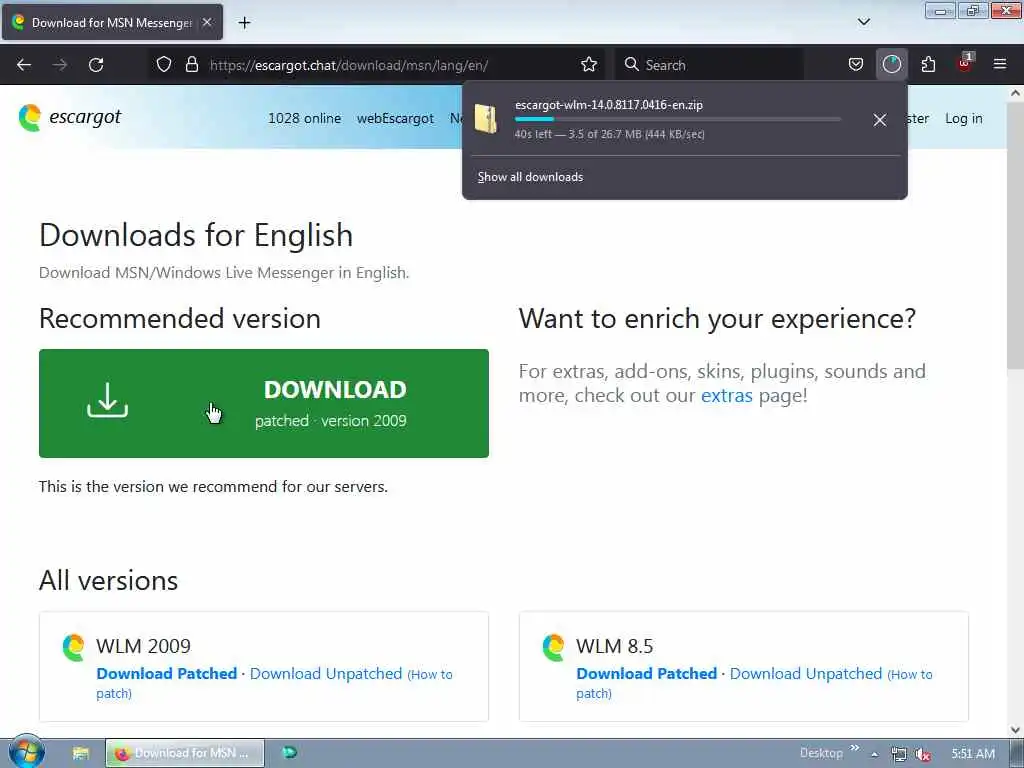Click the padlock site security icon
1024x768 pixels.
(x=191, y=64)
